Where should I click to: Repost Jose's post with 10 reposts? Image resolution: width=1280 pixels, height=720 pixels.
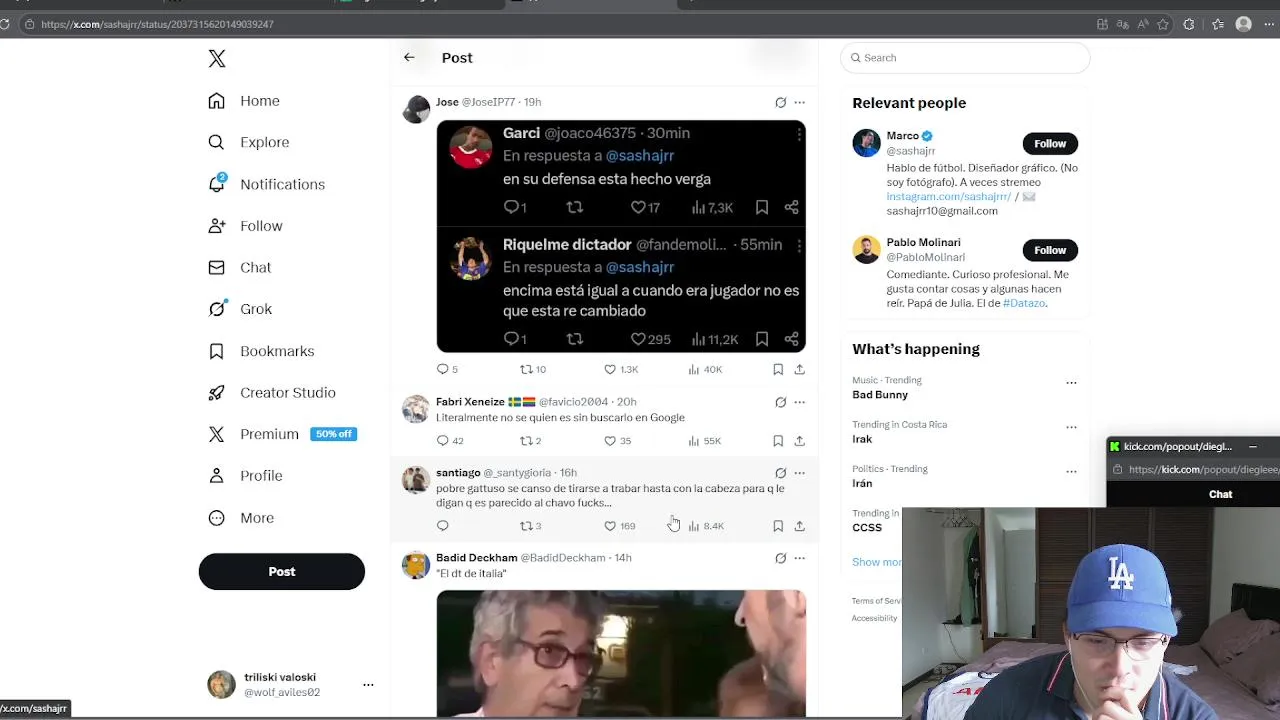click(x=533, y=369)
